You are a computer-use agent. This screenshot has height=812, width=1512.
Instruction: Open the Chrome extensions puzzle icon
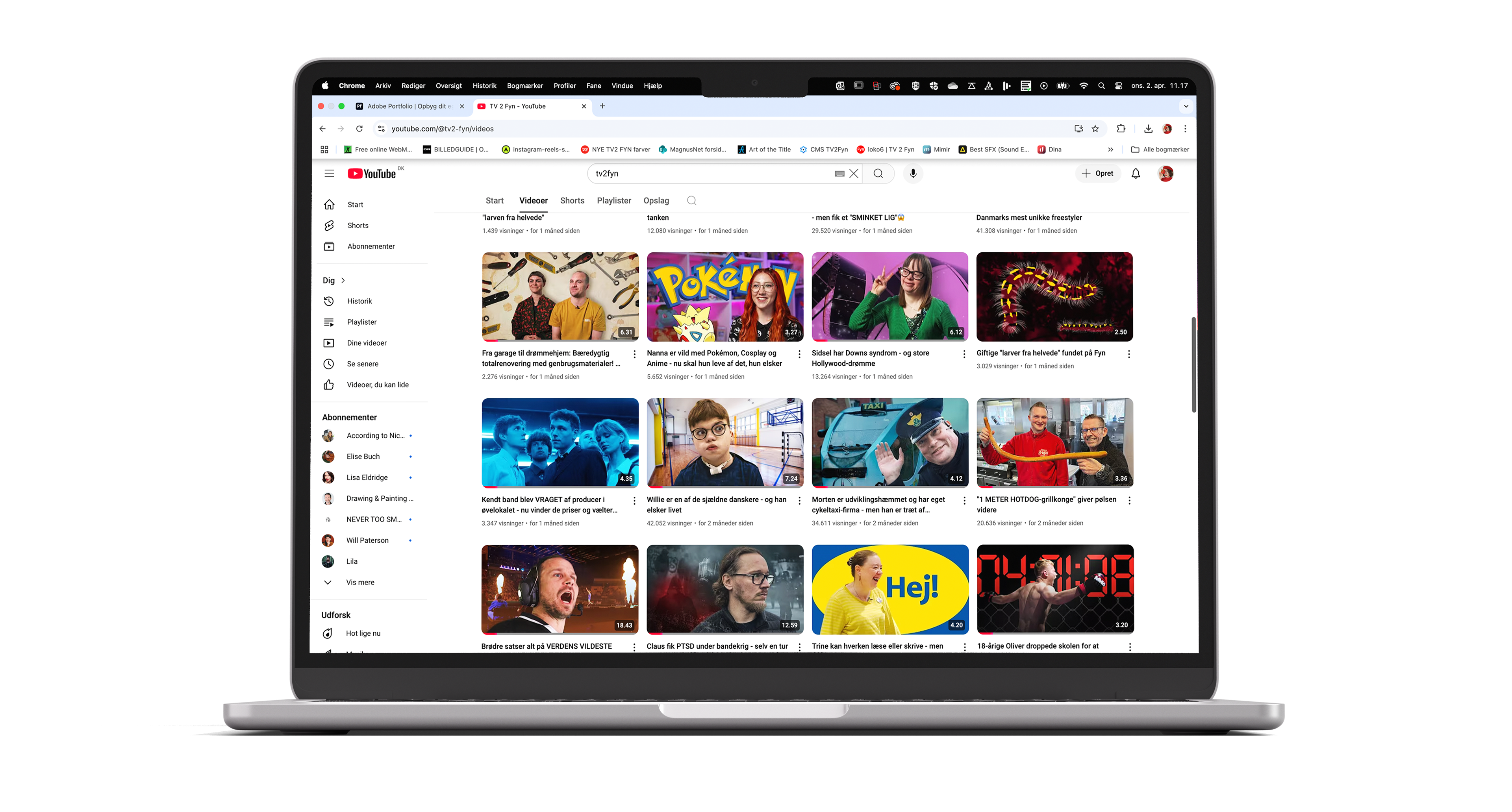pyautogui.click(x=1121, y=129)
